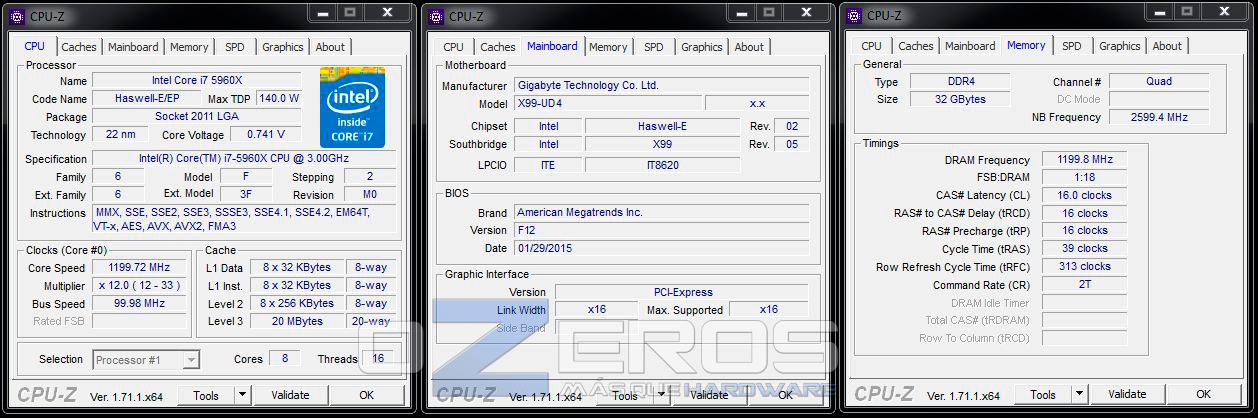Click Bus Speed value 99.98 MHz
Screen dimensions: 1258x418
(139, 304)
